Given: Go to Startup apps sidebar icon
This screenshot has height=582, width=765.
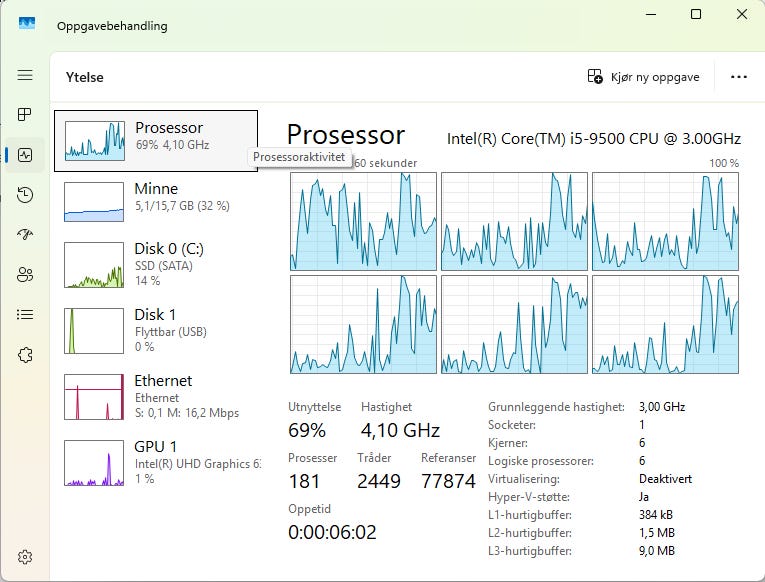Looking at the screenshot, I should [x=25, y=235].
